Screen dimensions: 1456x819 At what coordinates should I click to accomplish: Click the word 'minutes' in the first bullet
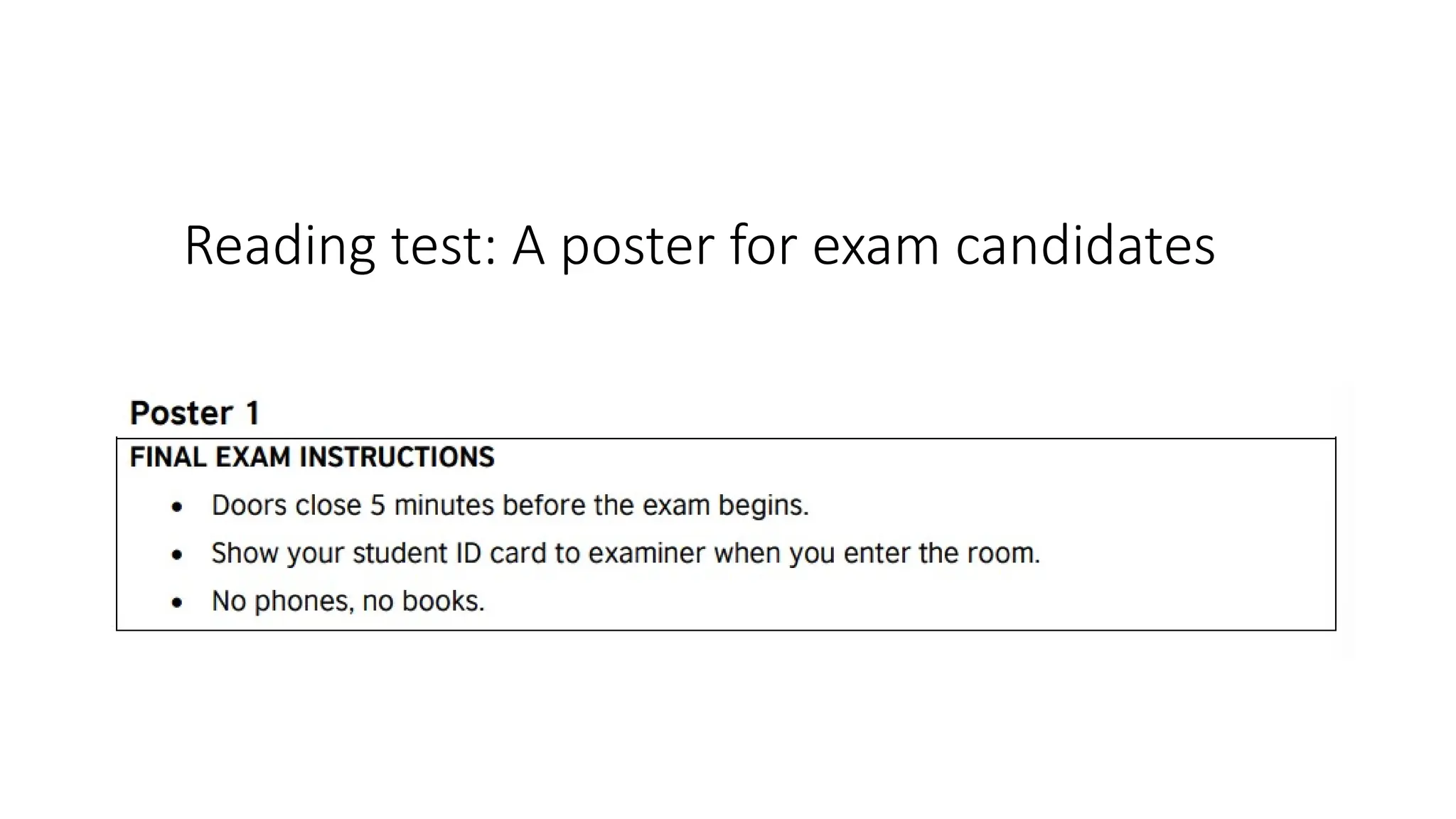click(x=444, y=505)
